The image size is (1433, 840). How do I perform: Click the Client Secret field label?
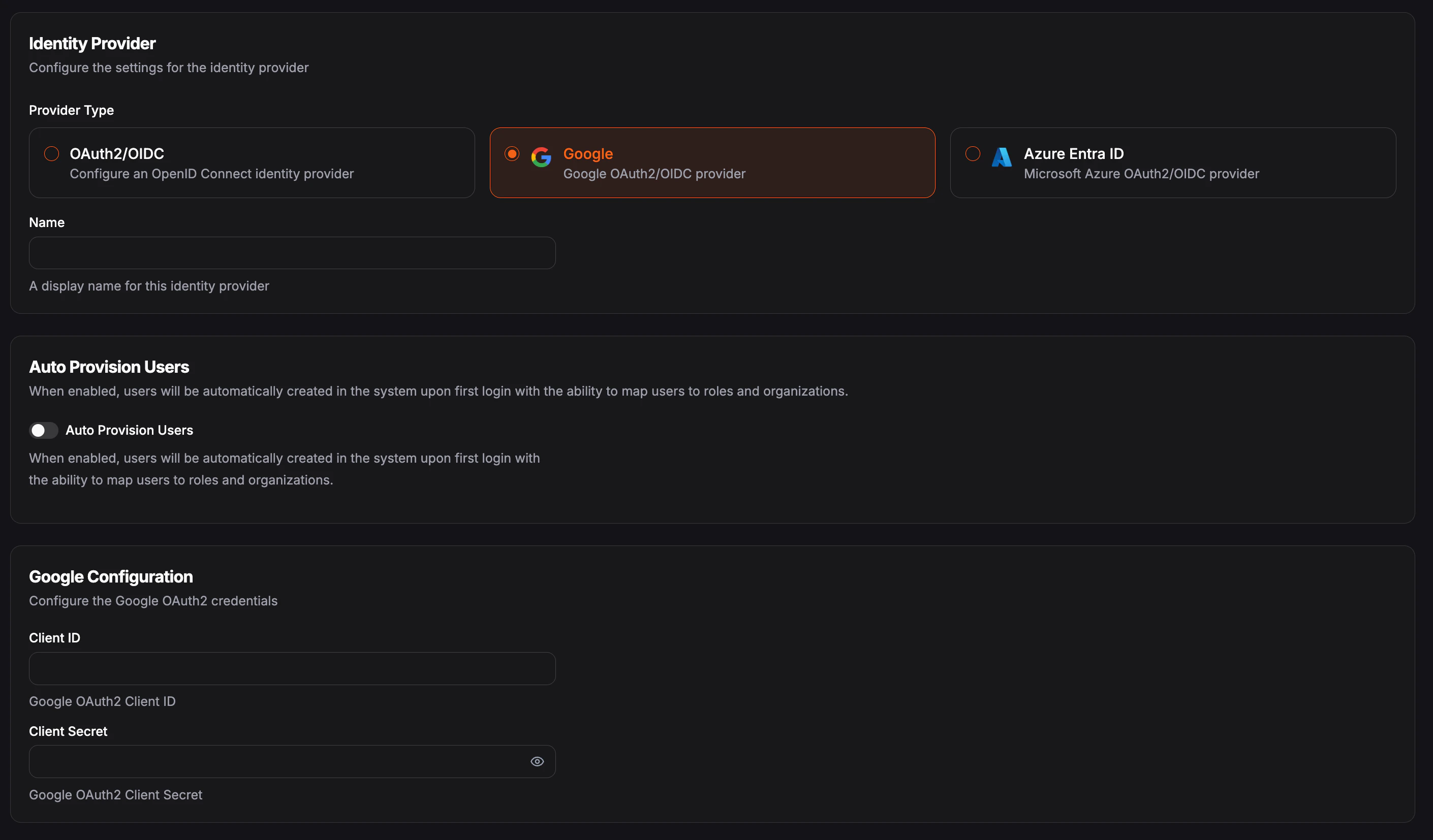point(68,731)
